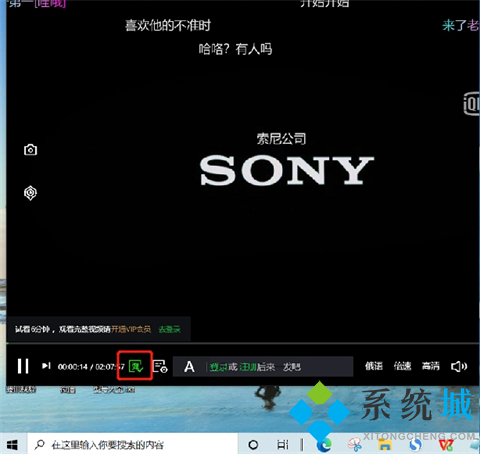Click the video progress bar
The width and height of the screenshot is (480, 454).
click(x=243, y=343)
